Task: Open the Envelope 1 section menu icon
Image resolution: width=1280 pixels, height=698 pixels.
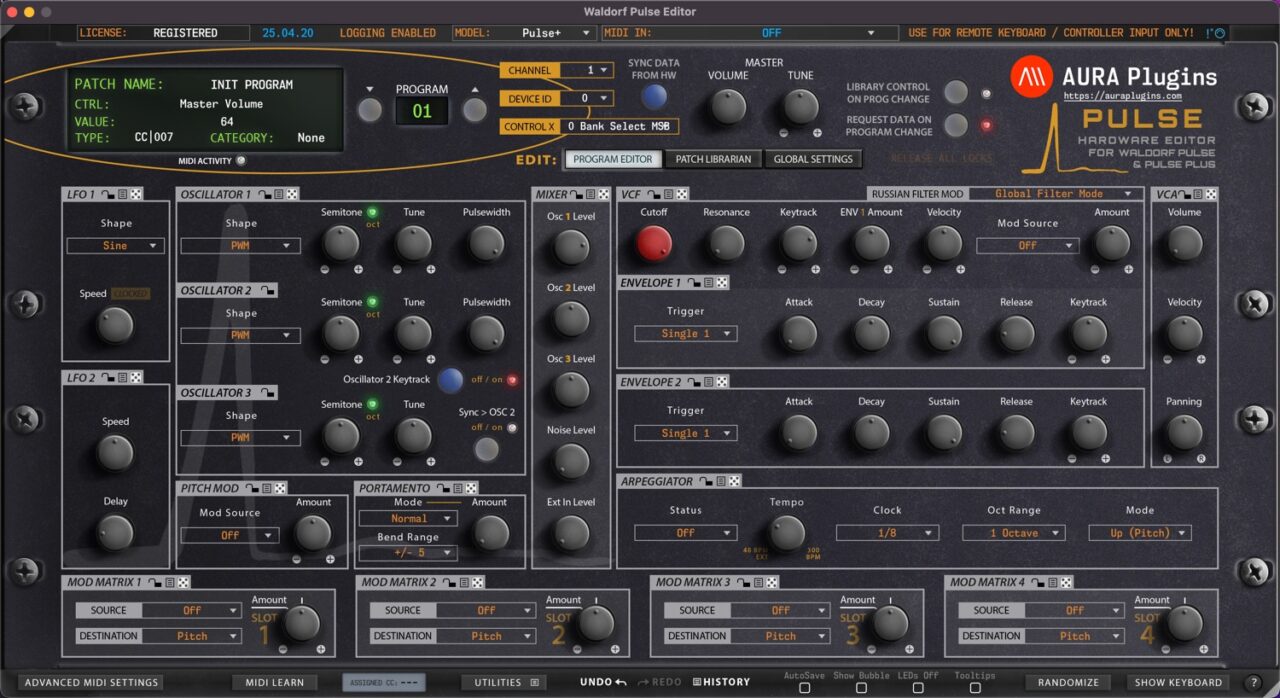Action: 708,283
